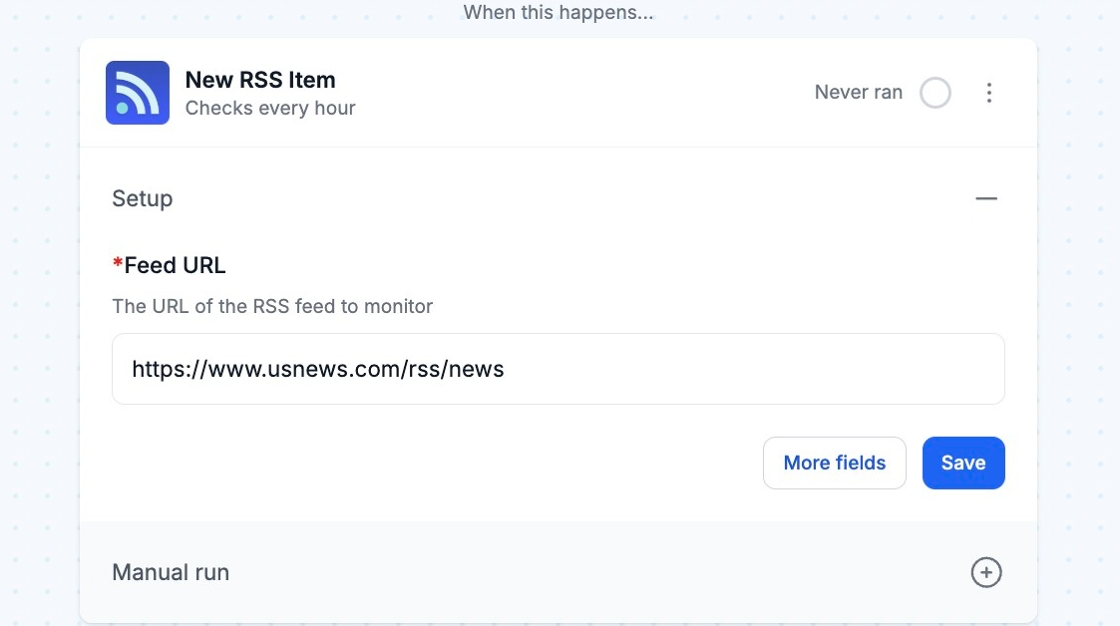
Task: Toggle the Never ran status circle
Action: point(935,93)
